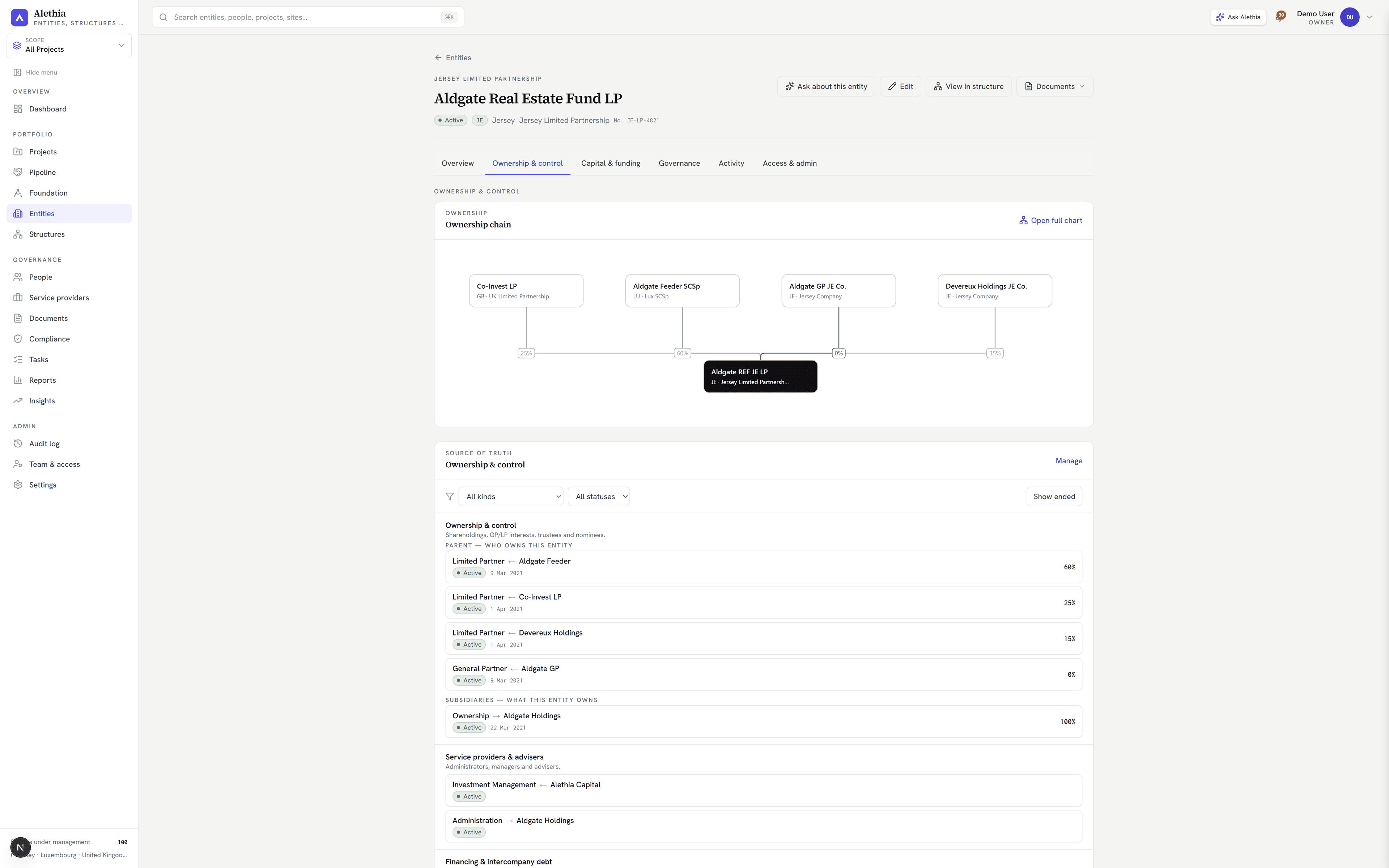This screenshot has width=1389, height=868.
Task: Switch to Access & admin tab
Action: coord(789,163)
